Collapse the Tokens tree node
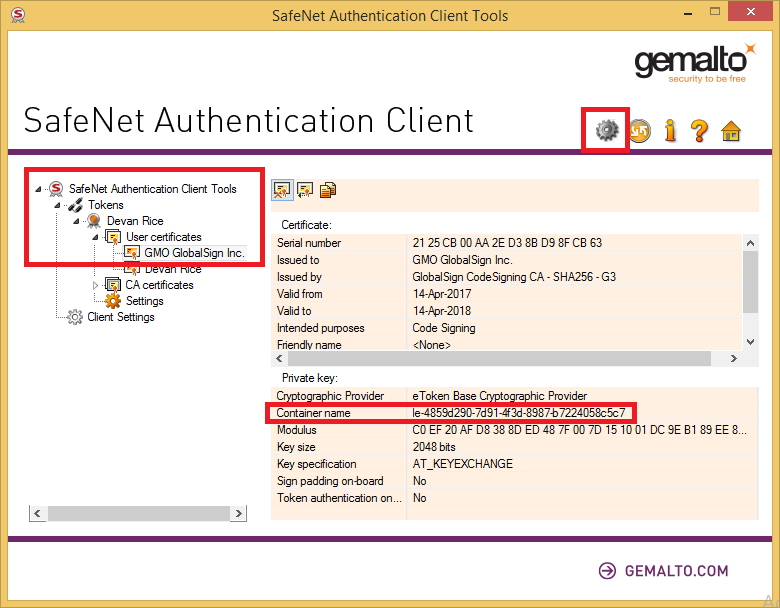Viewport: 780px width, 608px height. tap(57, 205)
